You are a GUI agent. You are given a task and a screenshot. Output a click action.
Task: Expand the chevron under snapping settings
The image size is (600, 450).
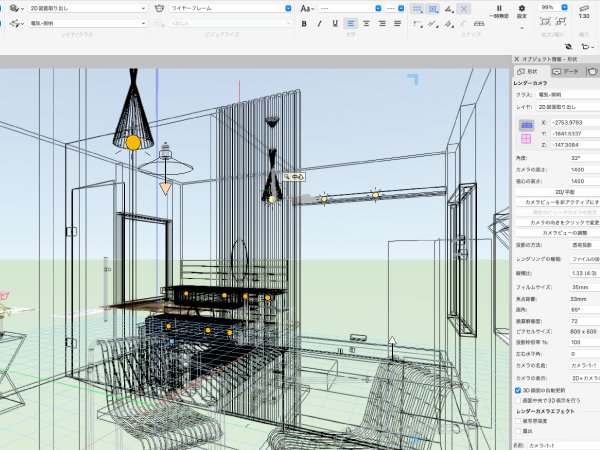point(522,28)
